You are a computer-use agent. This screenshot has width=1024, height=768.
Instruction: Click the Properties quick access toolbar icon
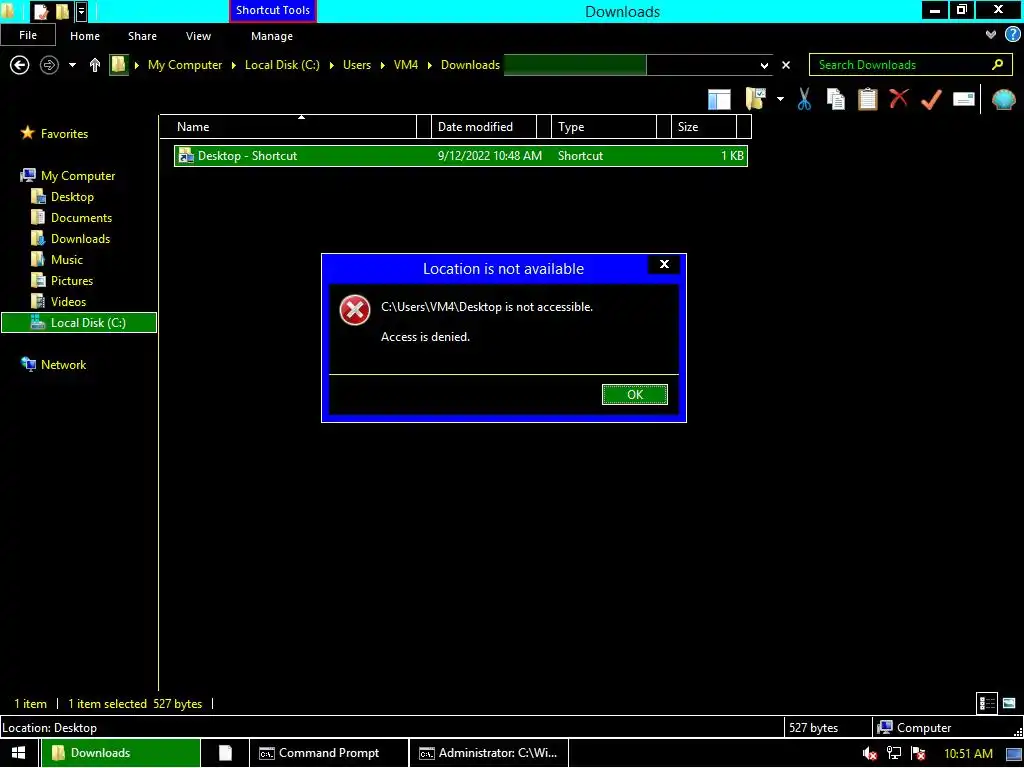click(41, 11)
